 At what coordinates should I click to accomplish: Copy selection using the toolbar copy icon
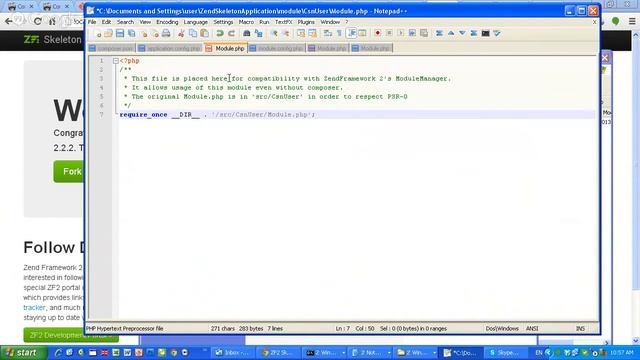point(193,33)
